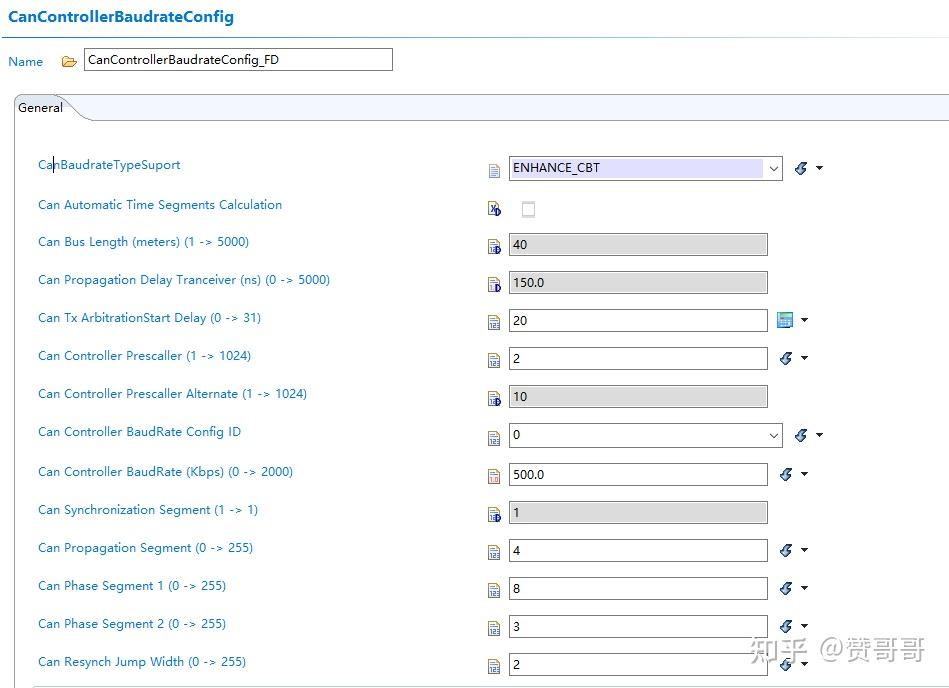Click the icon beside Automatic Time Segments checkbox
This screenshot has width=949, height=688.
[x=494, y=209]
